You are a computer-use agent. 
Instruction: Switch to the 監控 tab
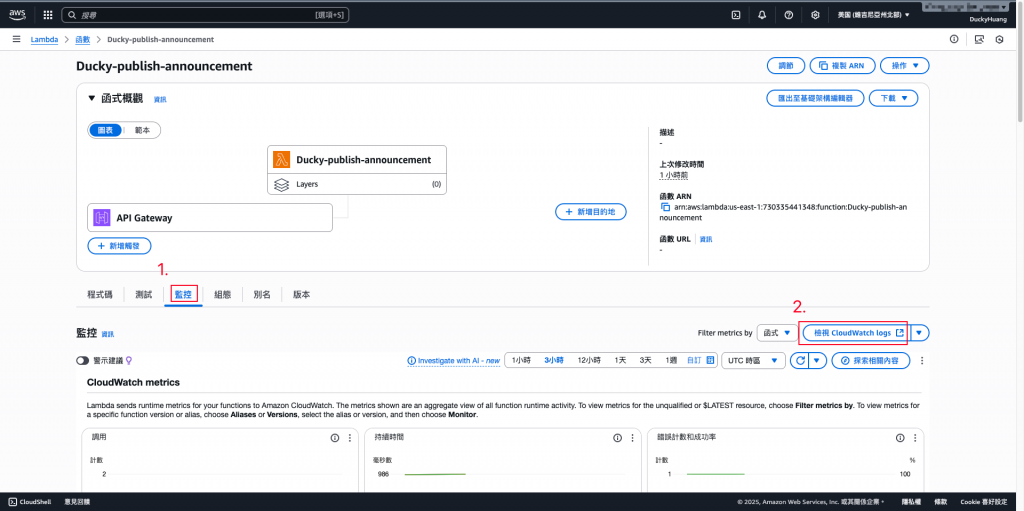click(x=183, y=295)
